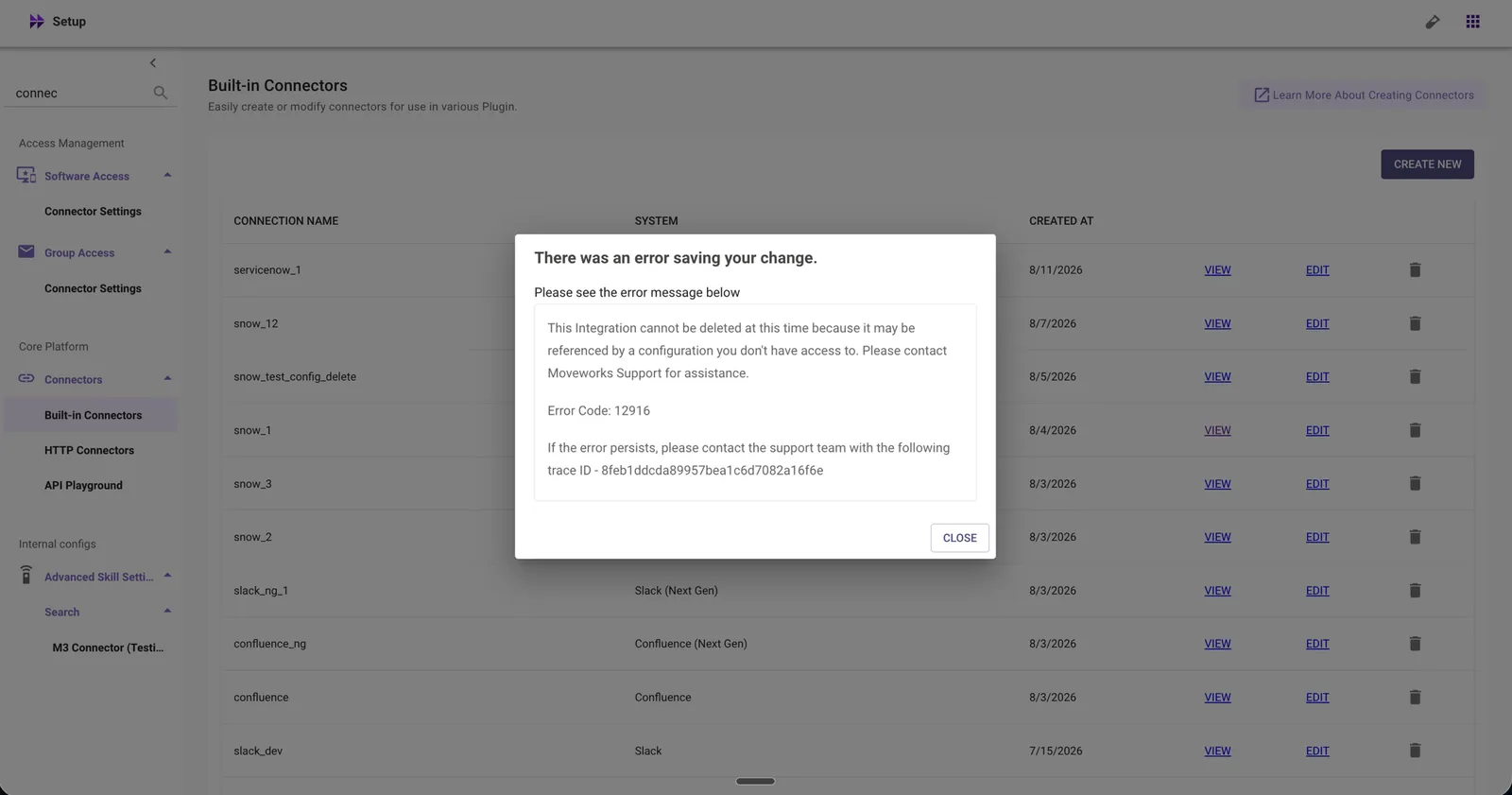Click the sidebar search magnifier icon
The height and width of the screenshot is (795, 1512).
click(161, 93)
